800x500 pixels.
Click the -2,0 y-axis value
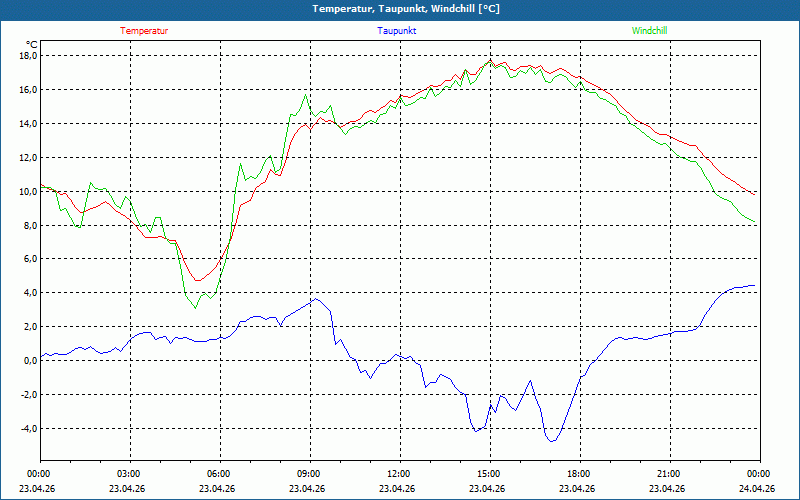pyautogui.click(x=30, y=394)
